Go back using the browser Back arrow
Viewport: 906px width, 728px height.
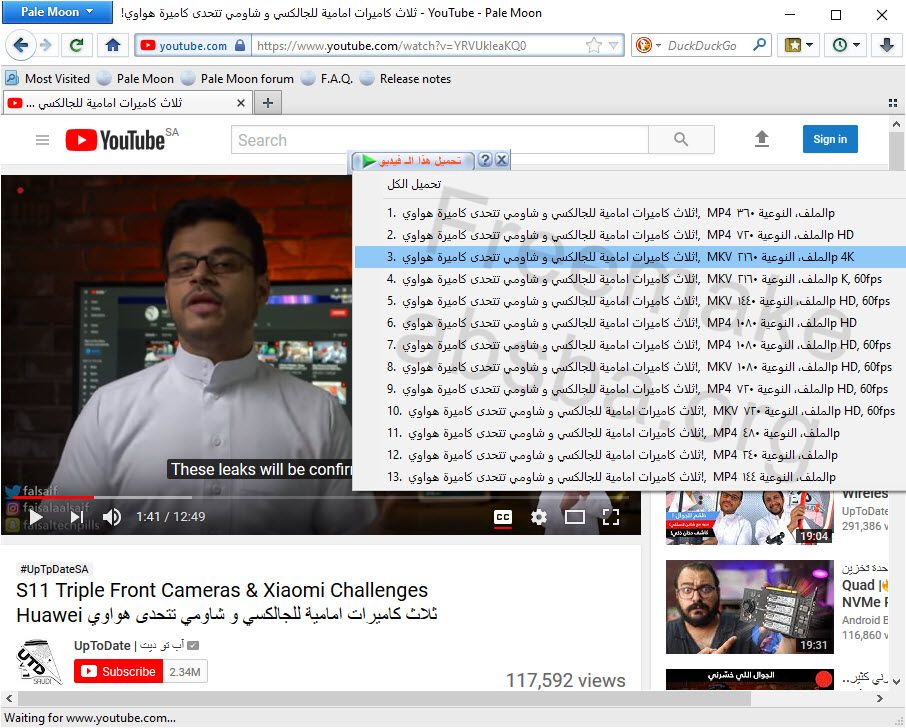pos(20,45)
